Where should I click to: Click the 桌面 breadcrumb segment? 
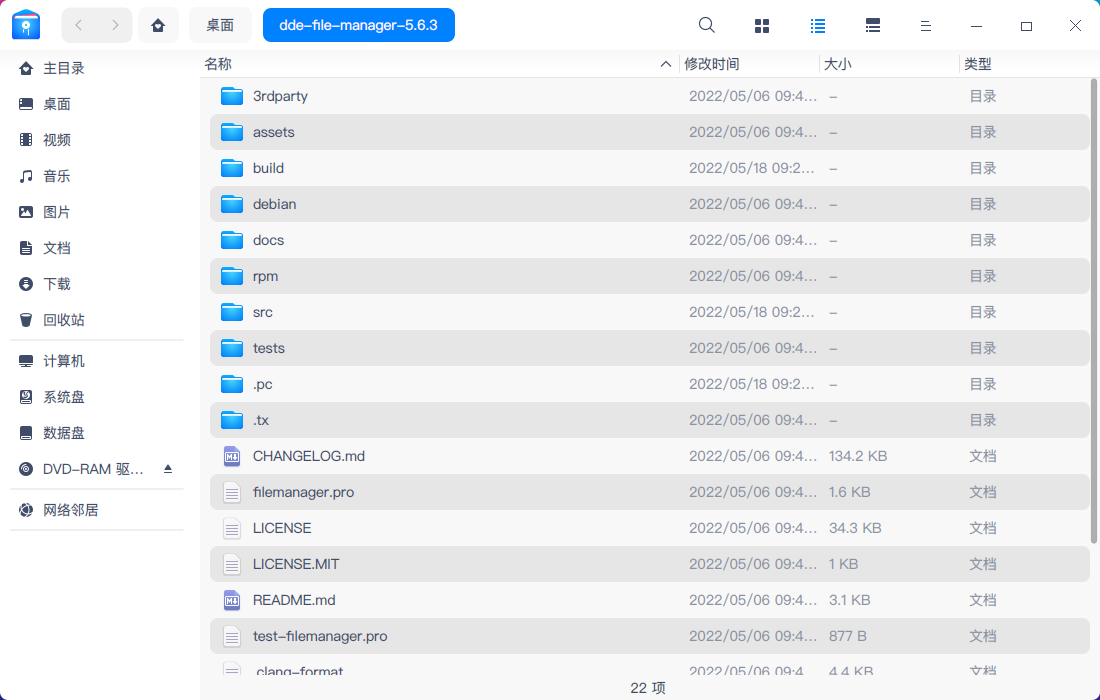220,26
